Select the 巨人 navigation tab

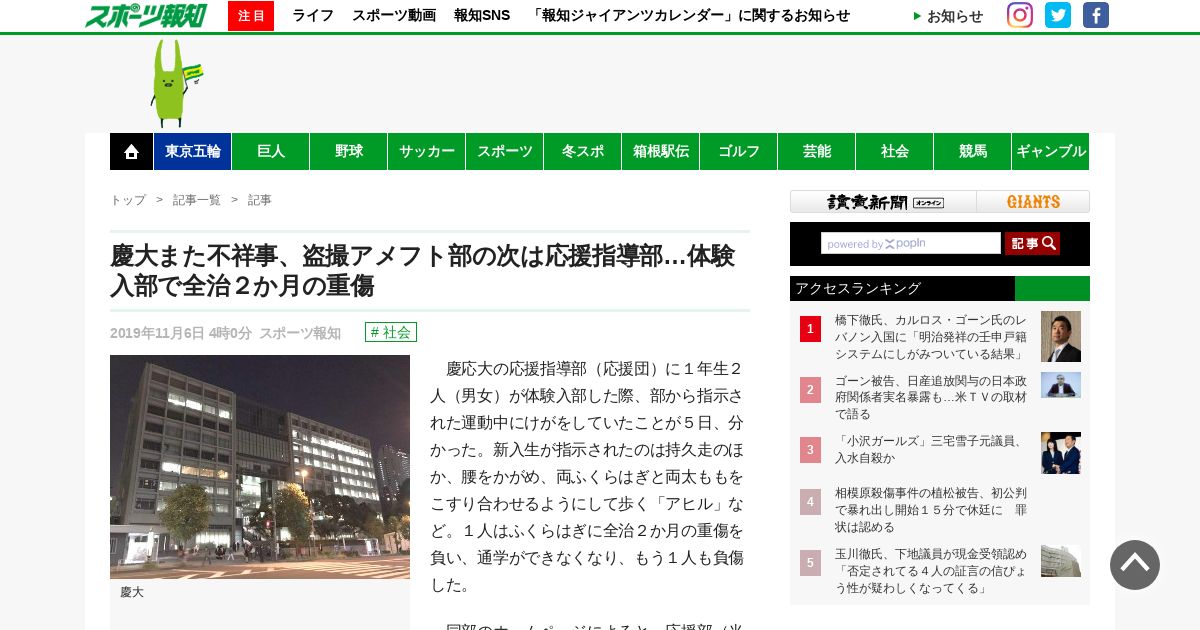pyautogui.click(x=271, y=151)
